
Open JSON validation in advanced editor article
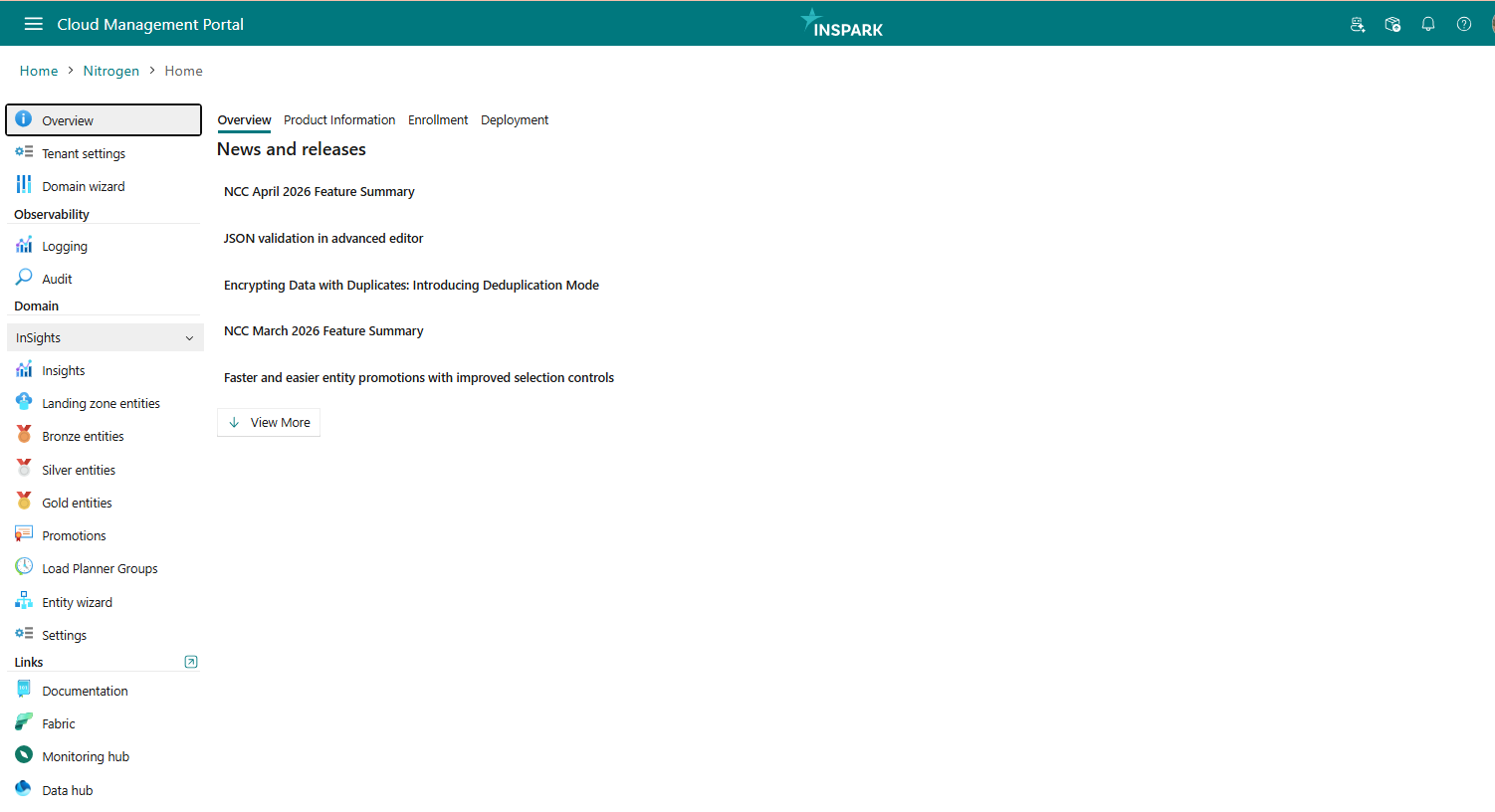pos(323,239)
